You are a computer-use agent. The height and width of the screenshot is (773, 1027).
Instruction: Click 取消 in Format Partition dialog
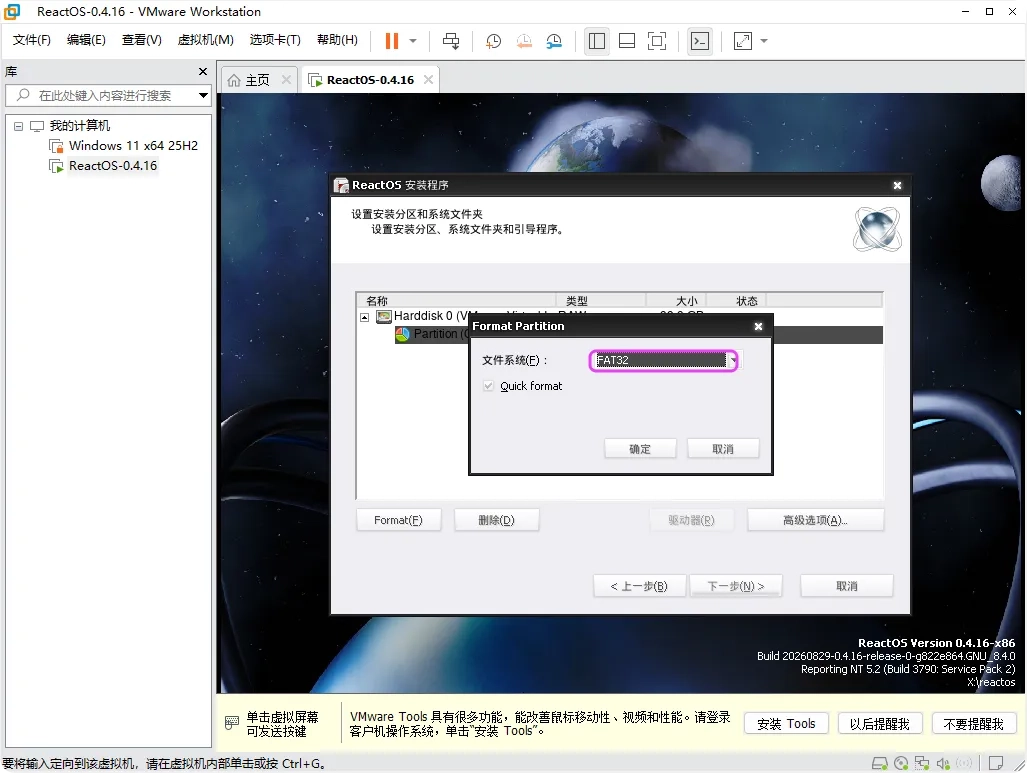[x=723, y=449]
